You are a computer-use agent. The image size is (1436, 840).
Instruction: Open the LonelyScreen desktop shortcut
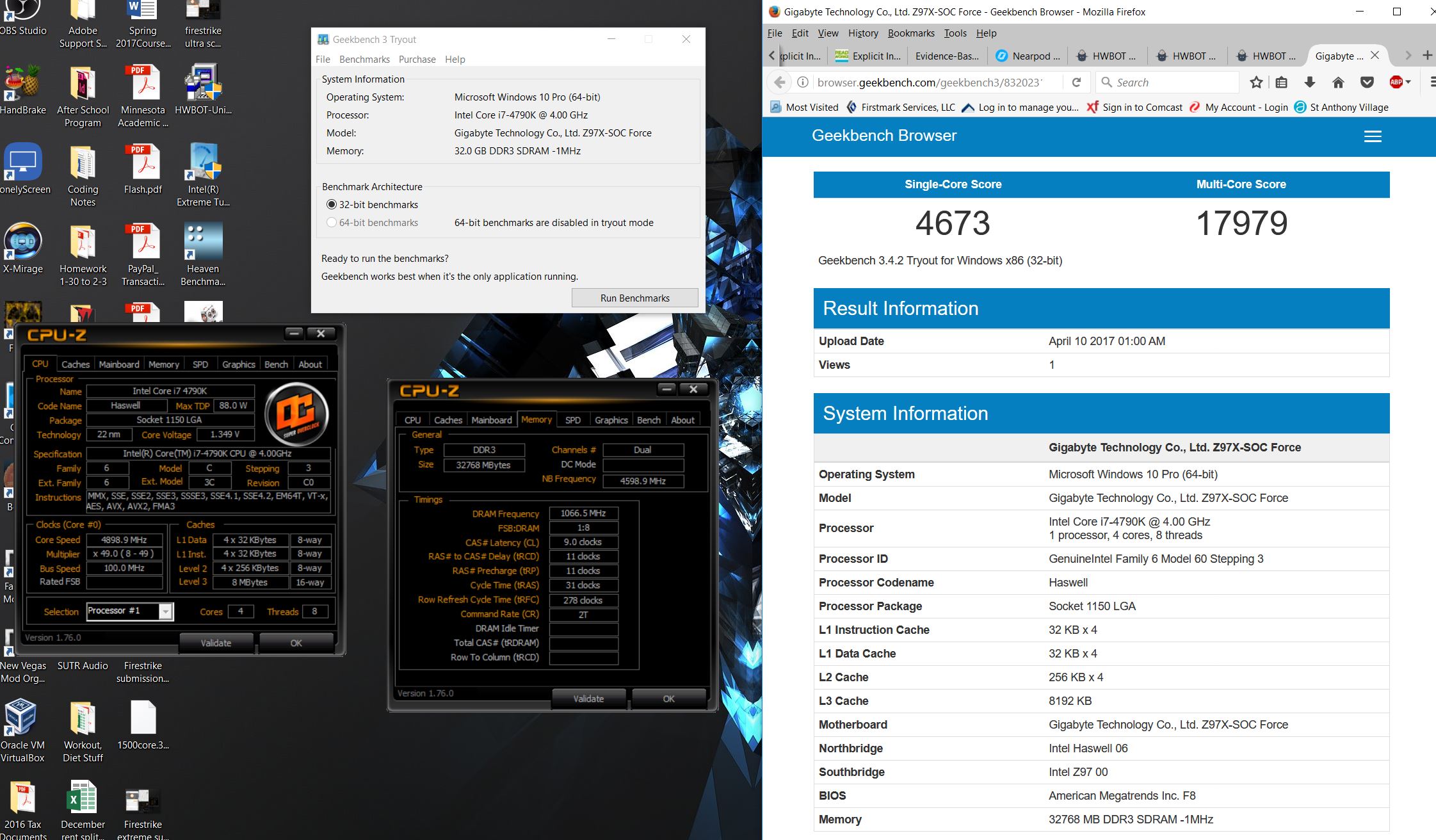pyautogui.click(x=23, y=170)
